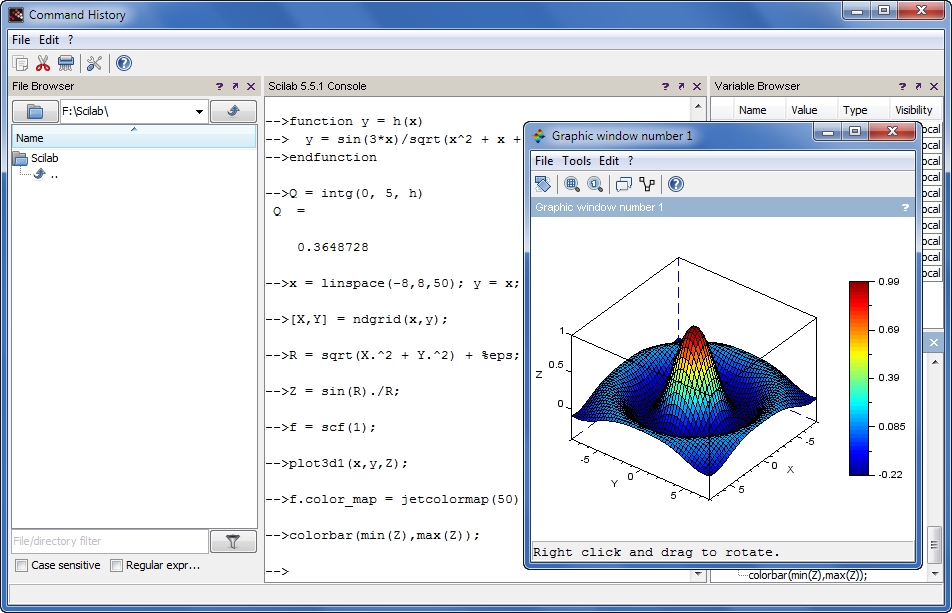Open the ? menu in graphic window
Viewport: 952px width, 613px height.
(630, 161)
